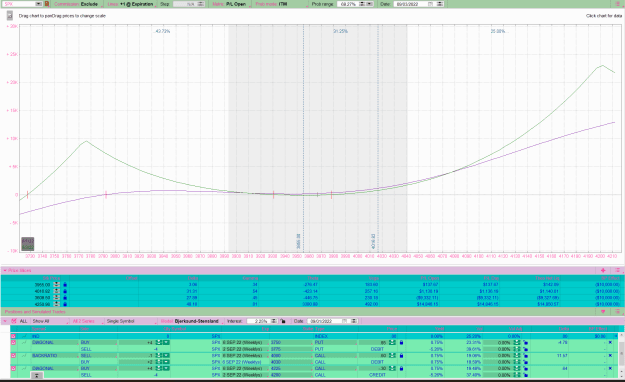The image size is (625, 382).
Task: Toggle the ALL positions checkbox
Action: (14, 321)
